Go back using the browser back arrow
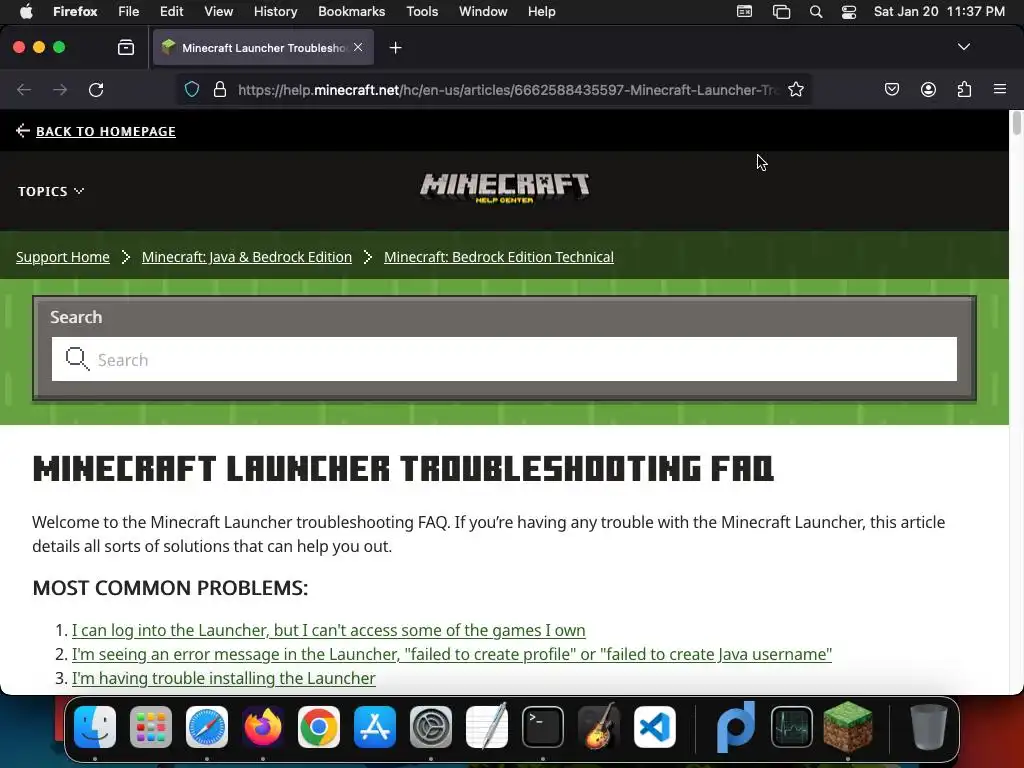The image size is (1024, 768). (24, 89)
